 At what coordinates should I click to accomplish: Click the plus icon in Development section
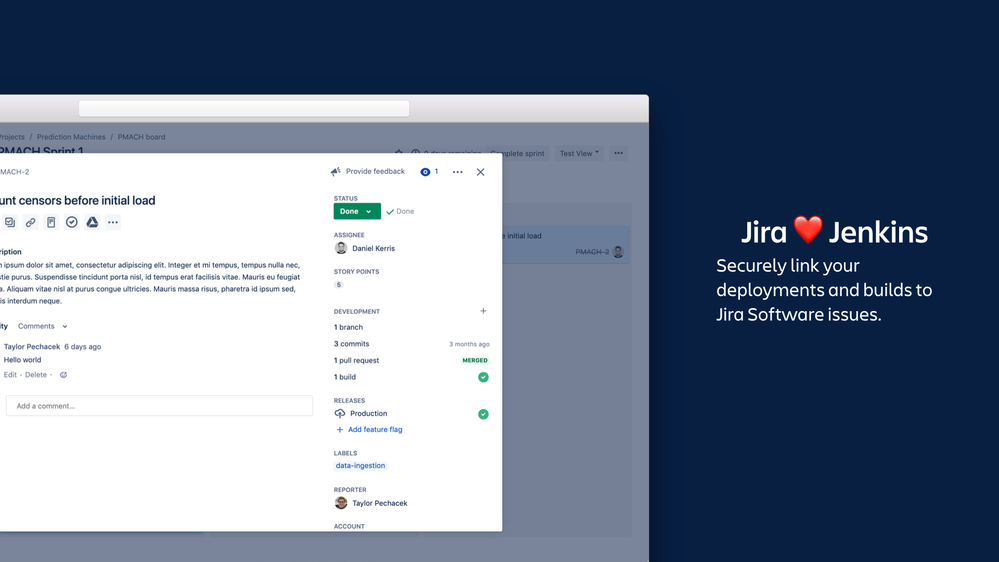click(484, 311)
